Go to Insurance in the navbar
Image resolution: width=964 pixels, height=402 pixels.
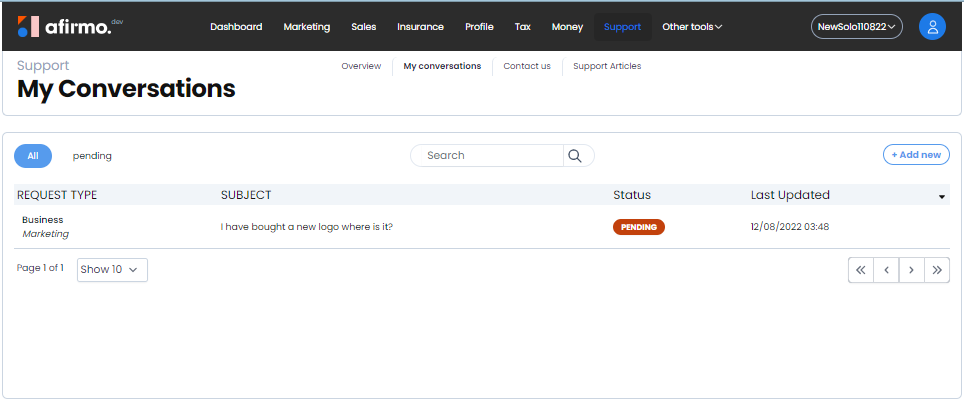point(421,27)
